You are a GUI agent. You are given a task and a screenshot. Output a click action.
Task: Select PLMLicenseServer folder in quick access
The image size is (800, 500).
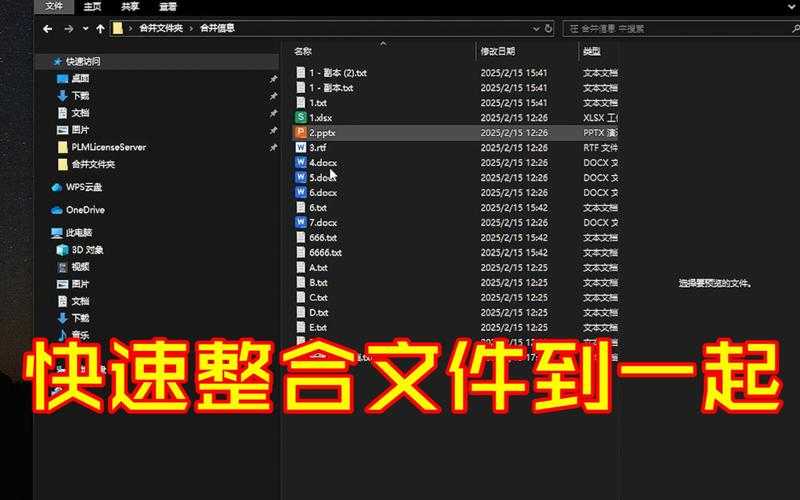(109, 147)
